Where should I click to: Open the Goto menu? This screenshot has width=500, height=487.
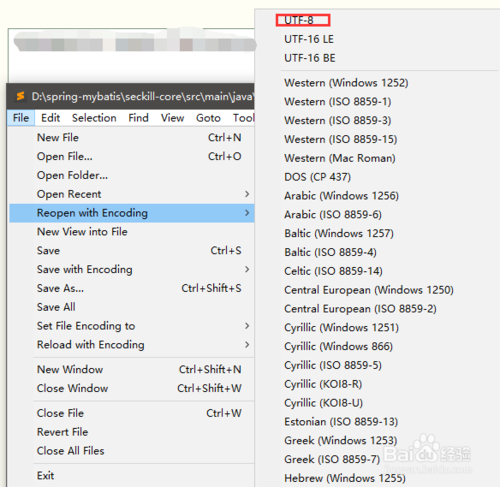(x=208, y=118)
